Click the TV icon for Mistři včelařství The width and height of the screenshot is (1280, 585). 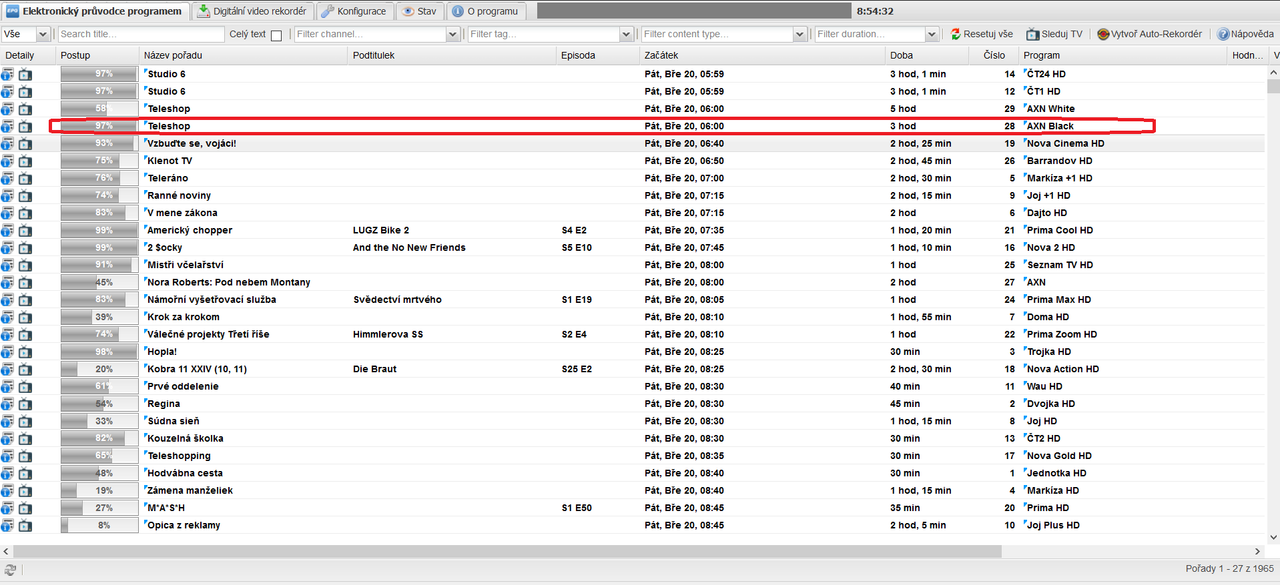[25, 265]
